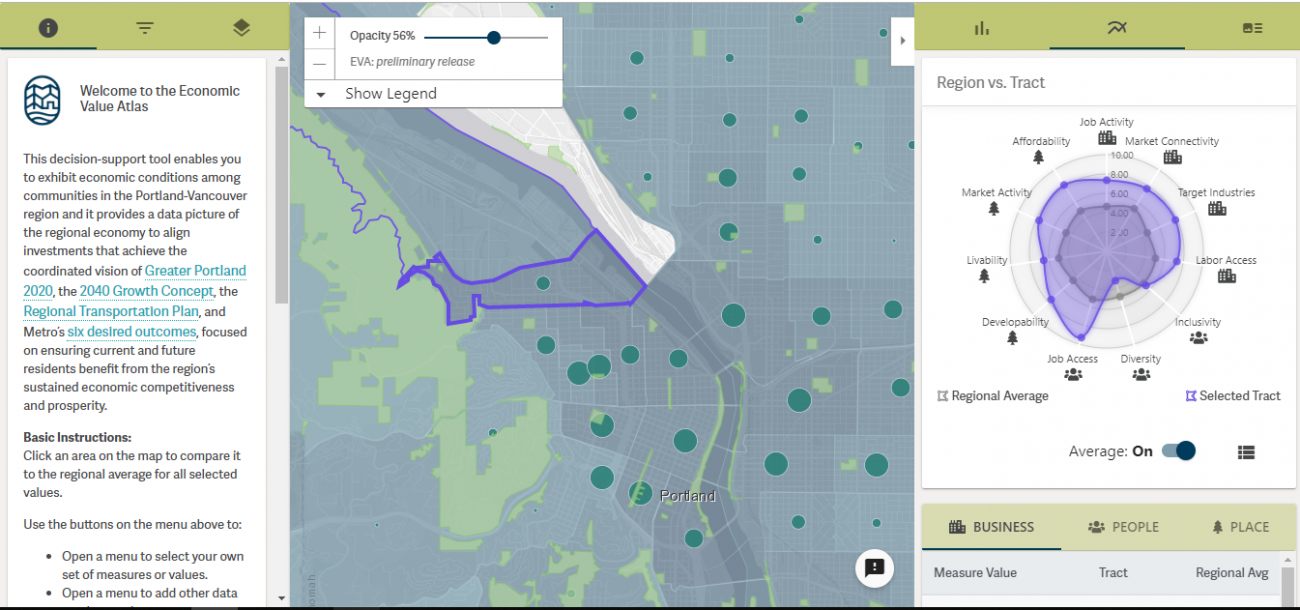Open the info tab icon
The width and height of the screenshot is (1300, 610).
point(48,28)
